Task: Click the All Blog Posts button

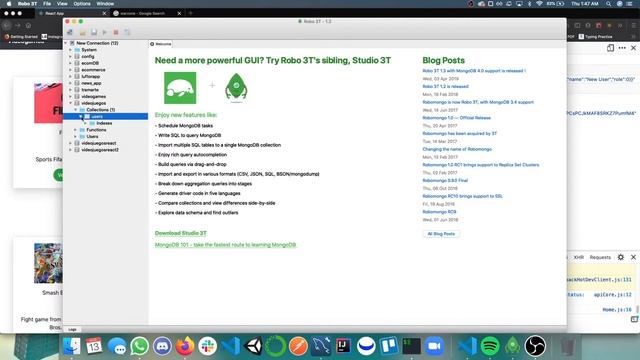Action: (x=441, y=234)
